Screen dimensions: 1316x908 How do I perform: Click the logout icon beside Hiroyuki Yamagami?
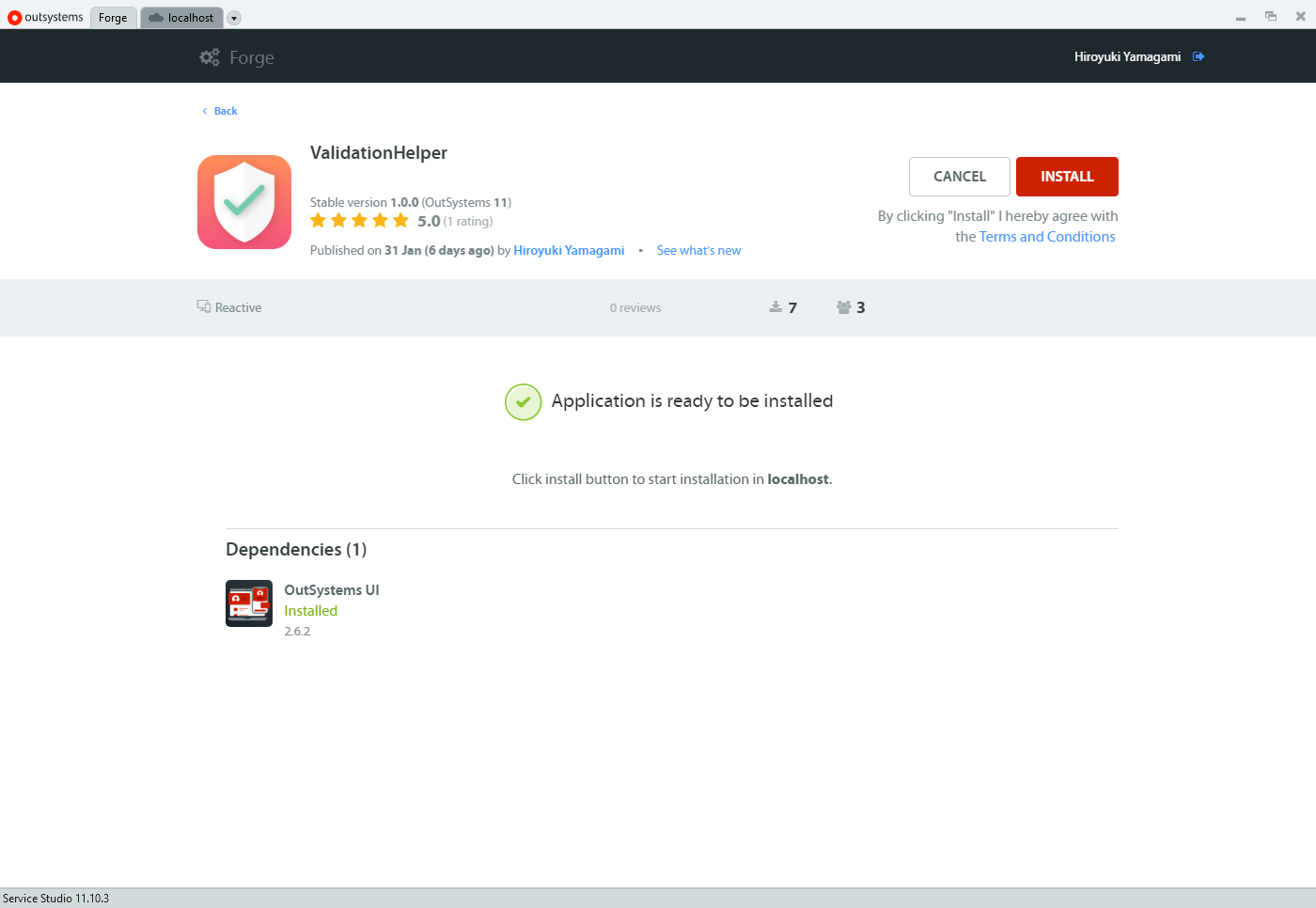(x=1198, y=56)
